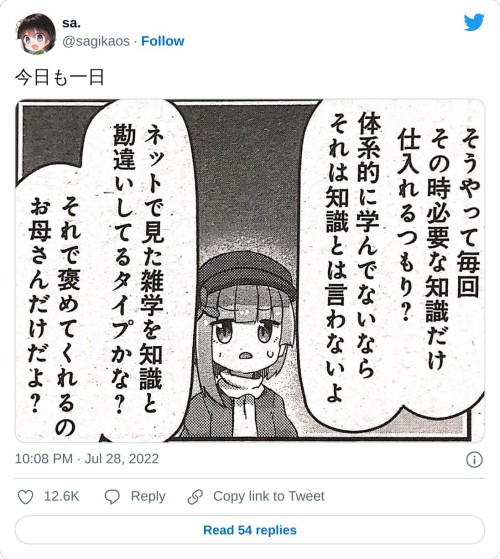This screenshot has height=559, width=500.
Task: Follow the @sagikaos account
Action: point(163,41)
